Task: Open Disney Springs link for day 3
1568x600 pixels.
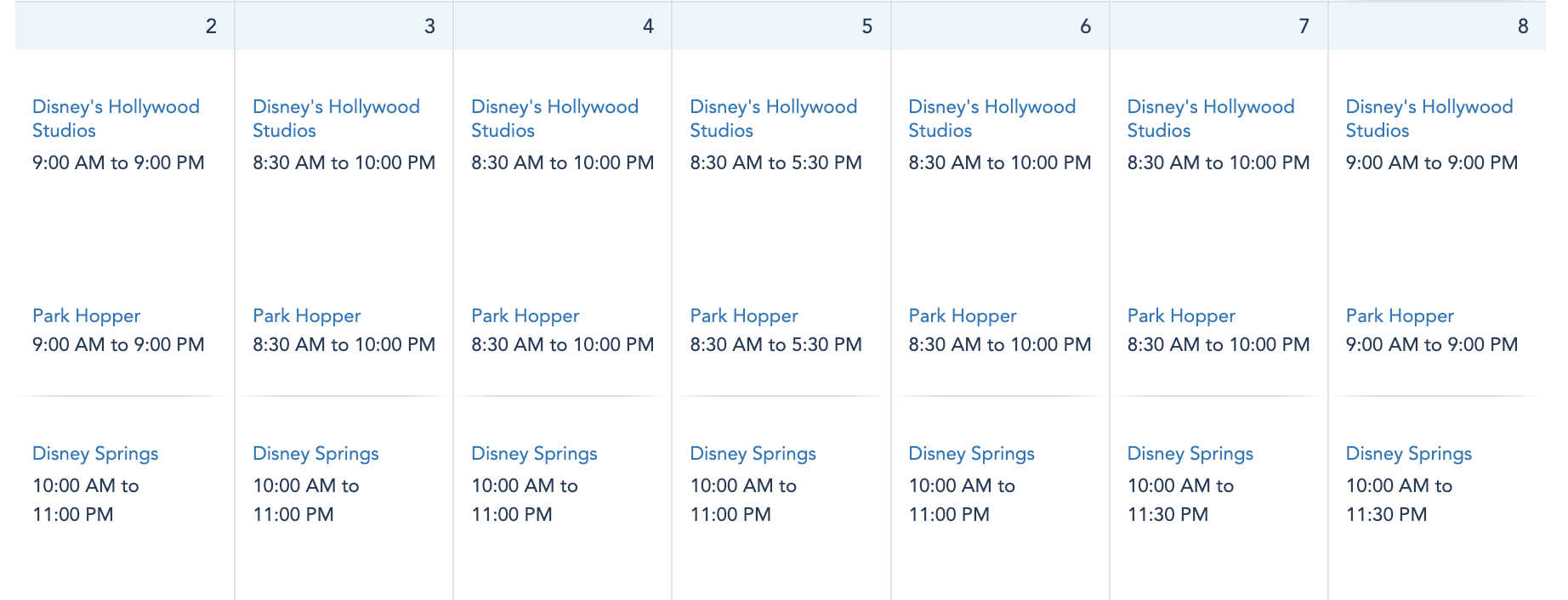Action: (315, 454)
